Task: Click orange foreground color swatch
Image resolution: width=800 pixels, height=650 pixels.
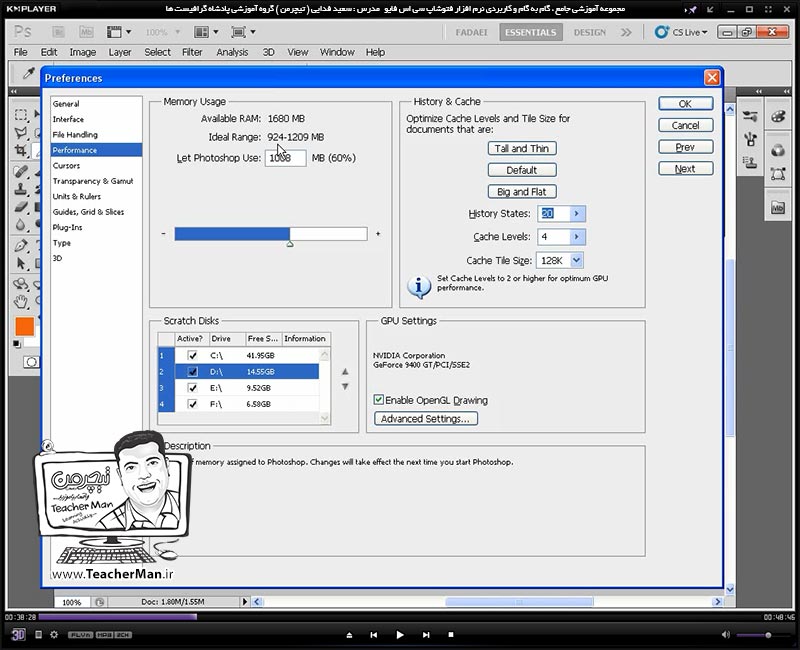Action: pos(24,327)
